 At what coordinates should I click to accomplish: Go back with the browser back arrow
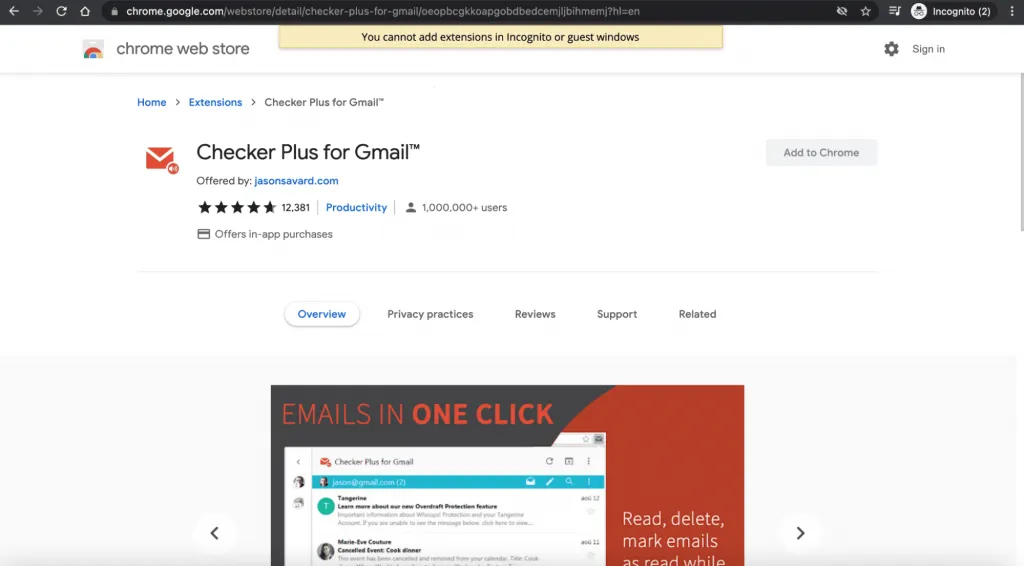pyautogui.click(x=14, y=11)
